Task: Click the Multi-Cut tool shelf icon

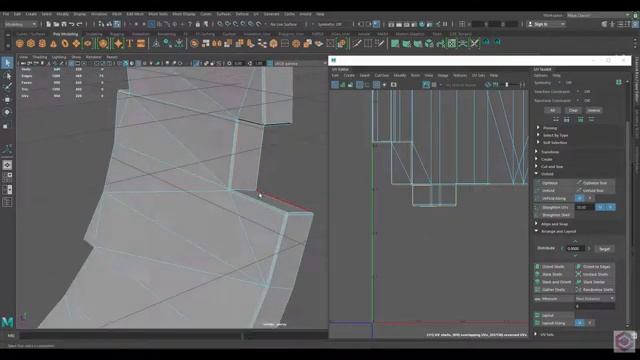Action: (x=357, y=43)
